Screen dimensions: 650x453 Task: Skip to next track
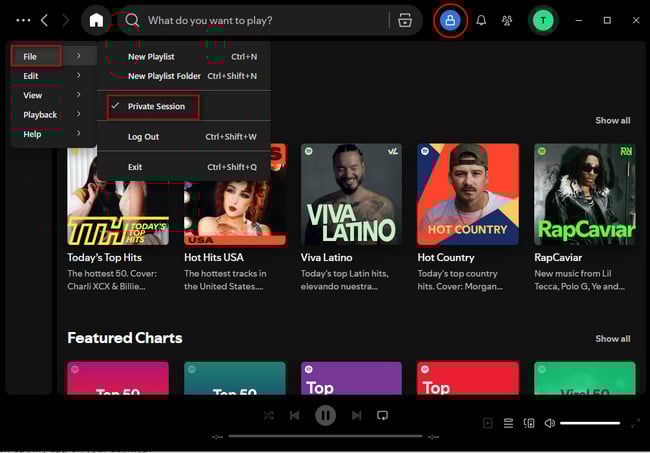pyautogui.click(x=357, y=415)
